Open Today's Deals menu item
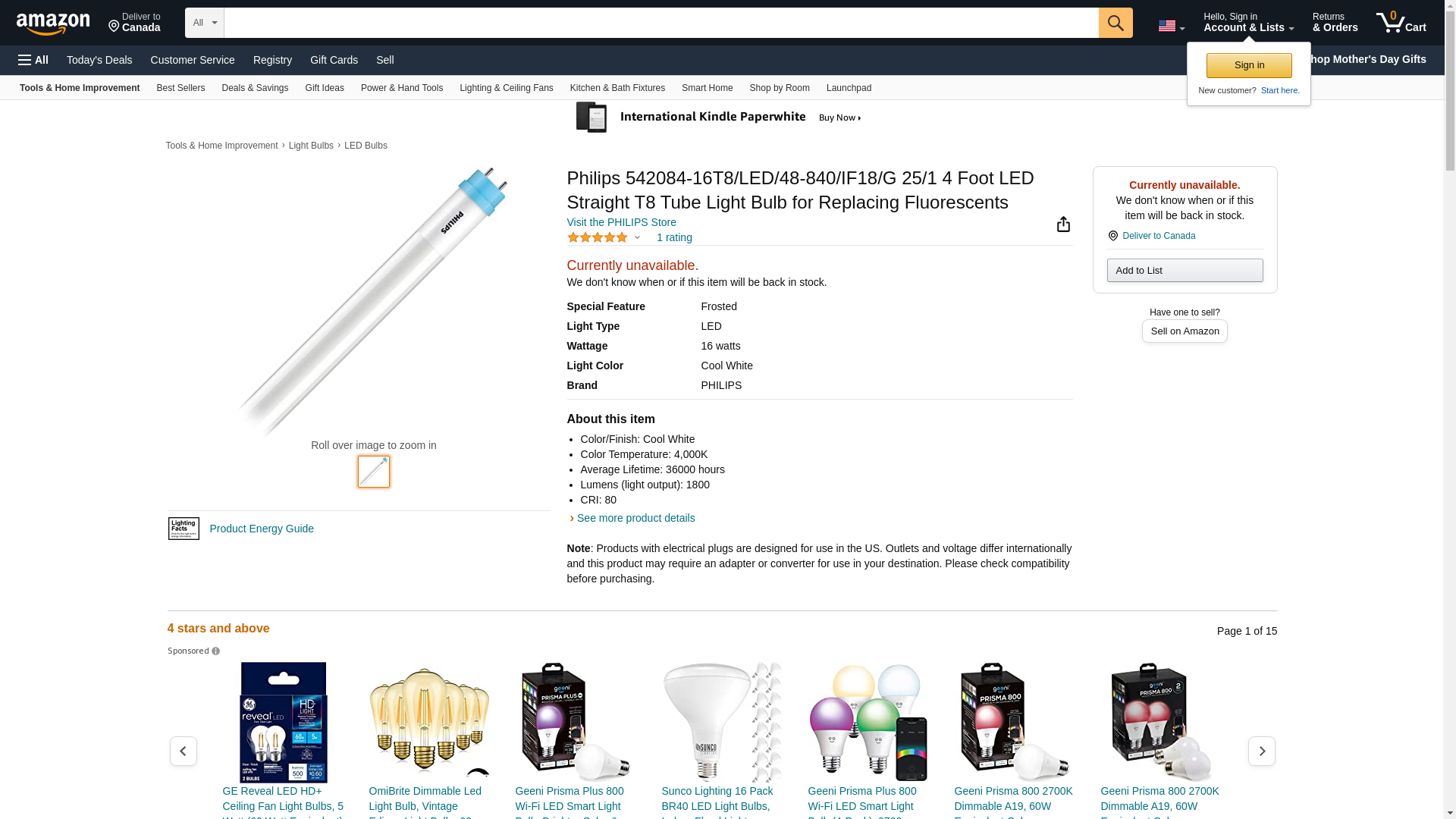1456x819 pixels. (x=99, y=60)
